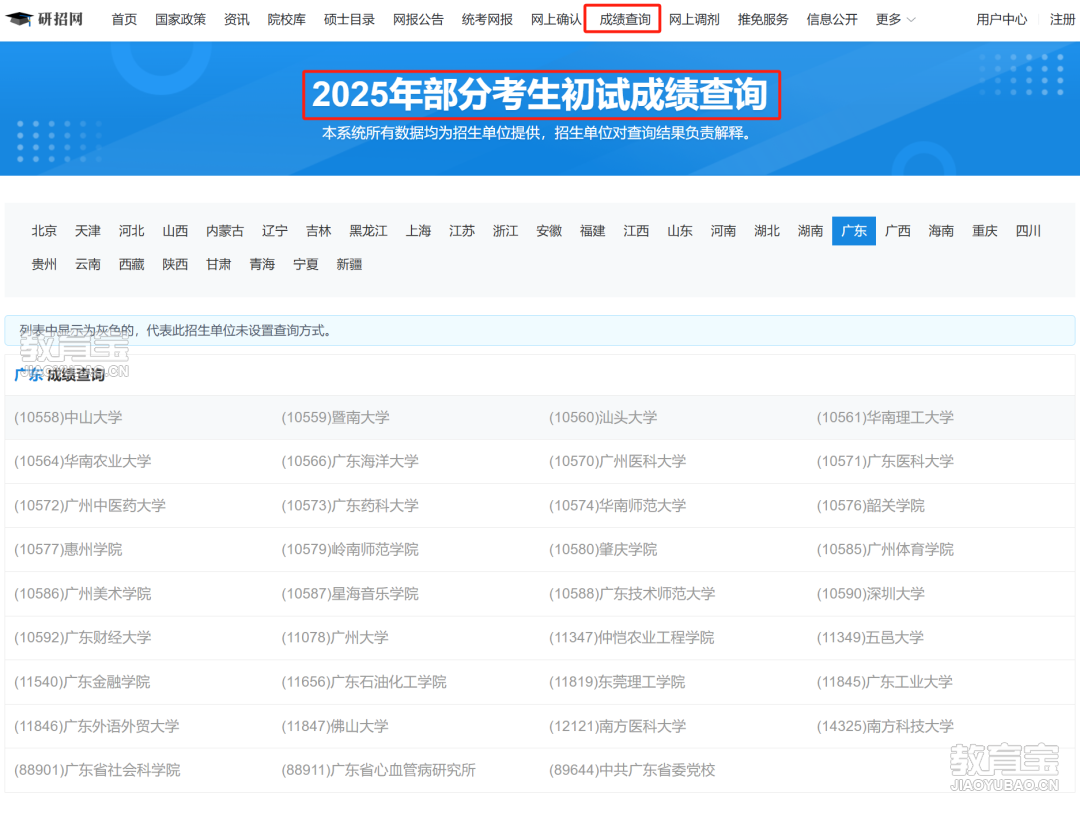Open (10587)星海音乐学院 entry
This screenshot has height=814, width=1080.
[350, 594]
